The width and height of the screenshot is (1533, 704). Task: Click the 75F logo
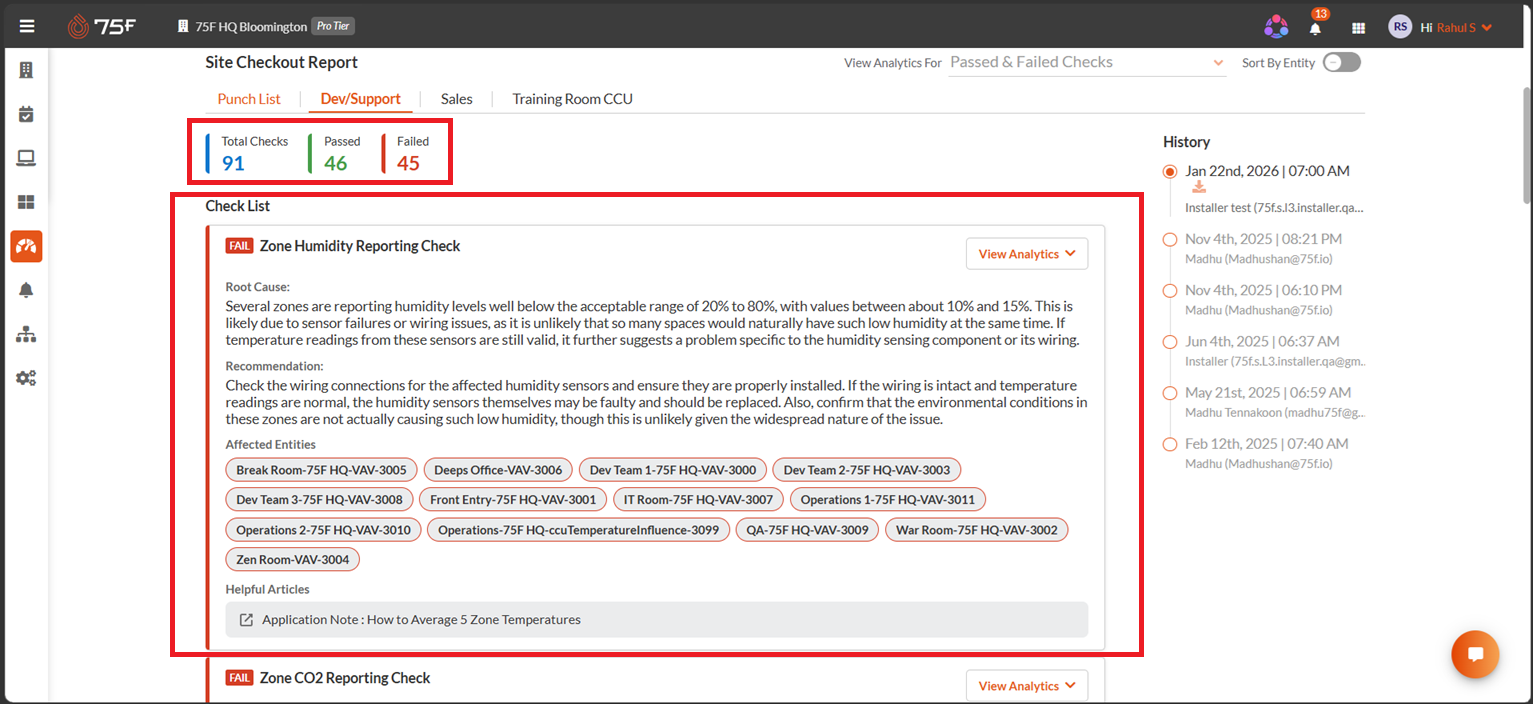[101, 27]
